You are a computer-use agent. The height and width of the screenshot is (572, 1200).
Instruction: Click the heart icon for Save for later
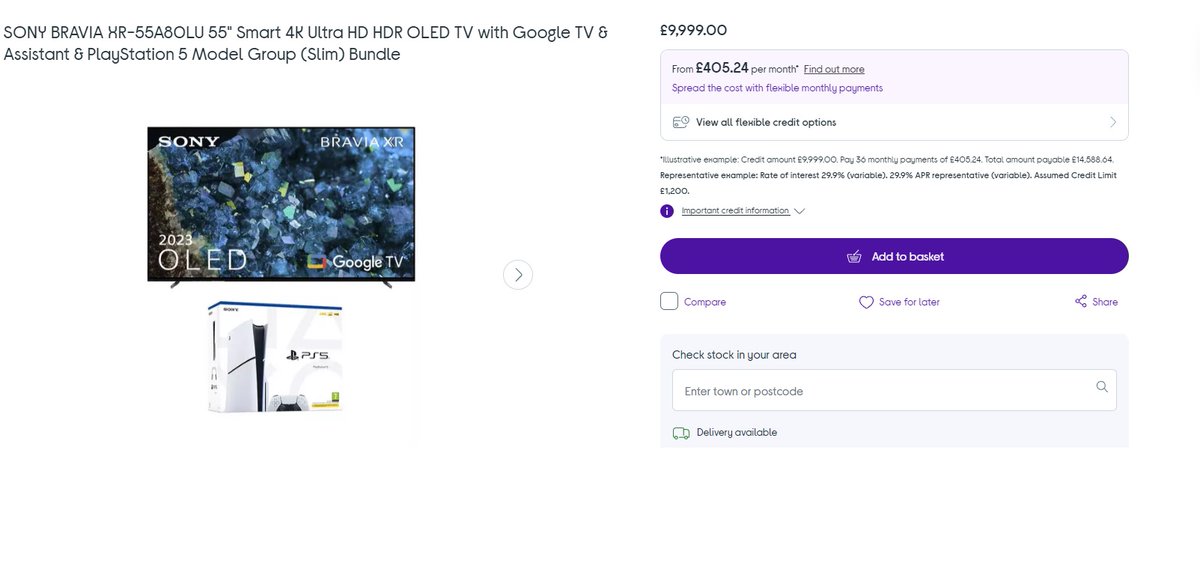pyautogui.click(x=866, y=302)
